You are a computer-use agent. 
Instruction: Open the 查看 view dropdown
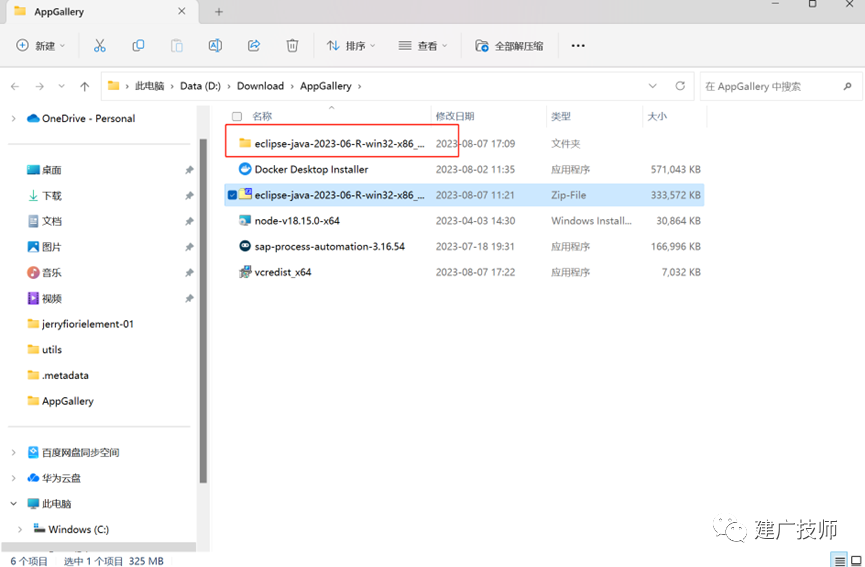tap(423, 46)
